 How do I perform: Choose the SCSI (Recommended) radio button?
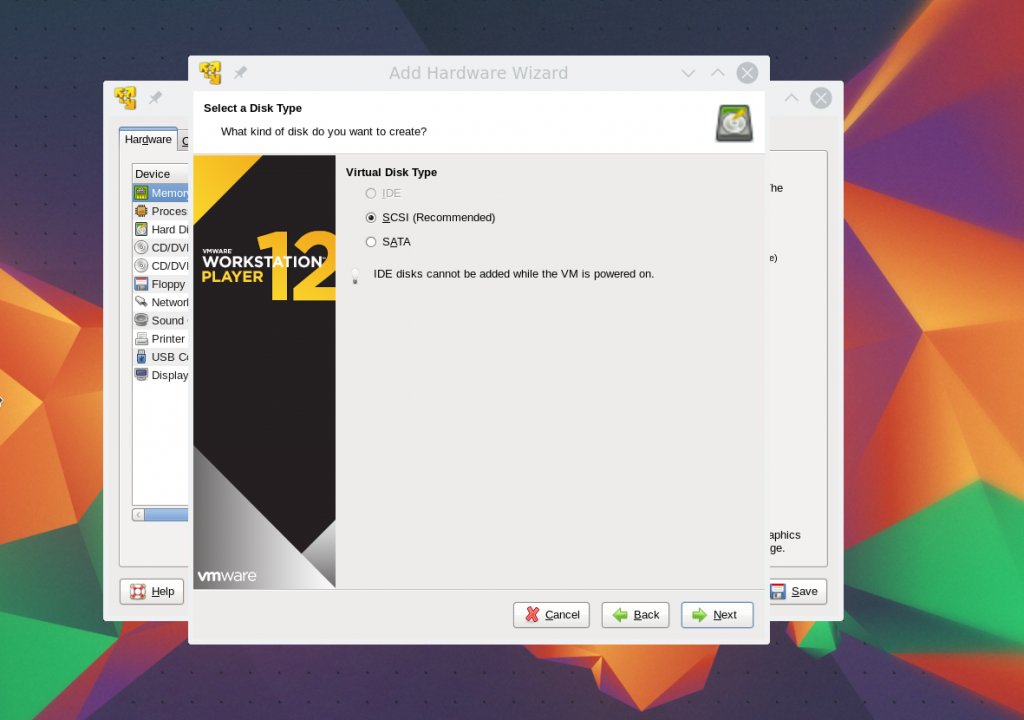[371, 217]
